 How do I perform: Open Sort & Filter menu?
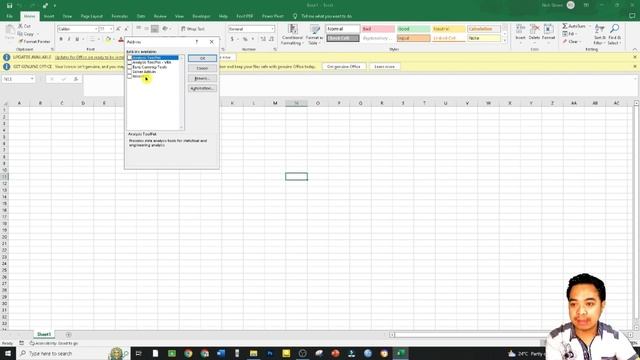[599, 34]
